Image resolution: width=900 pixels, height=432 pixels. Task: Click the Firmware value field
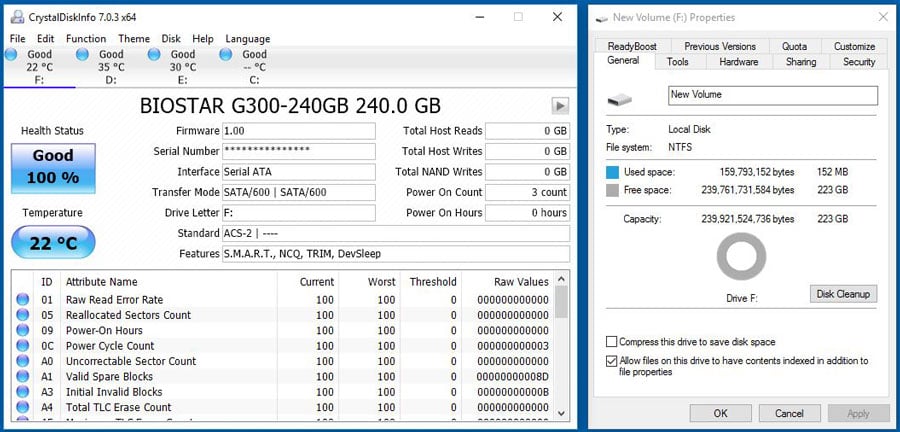pyautogui.click(x=299, y=131)
